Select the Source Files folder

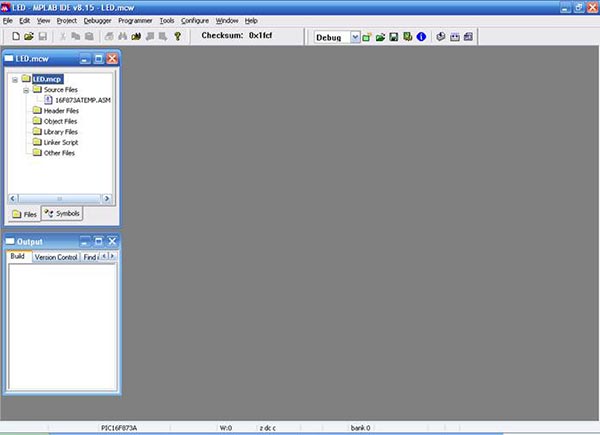[x=60, y=90]
